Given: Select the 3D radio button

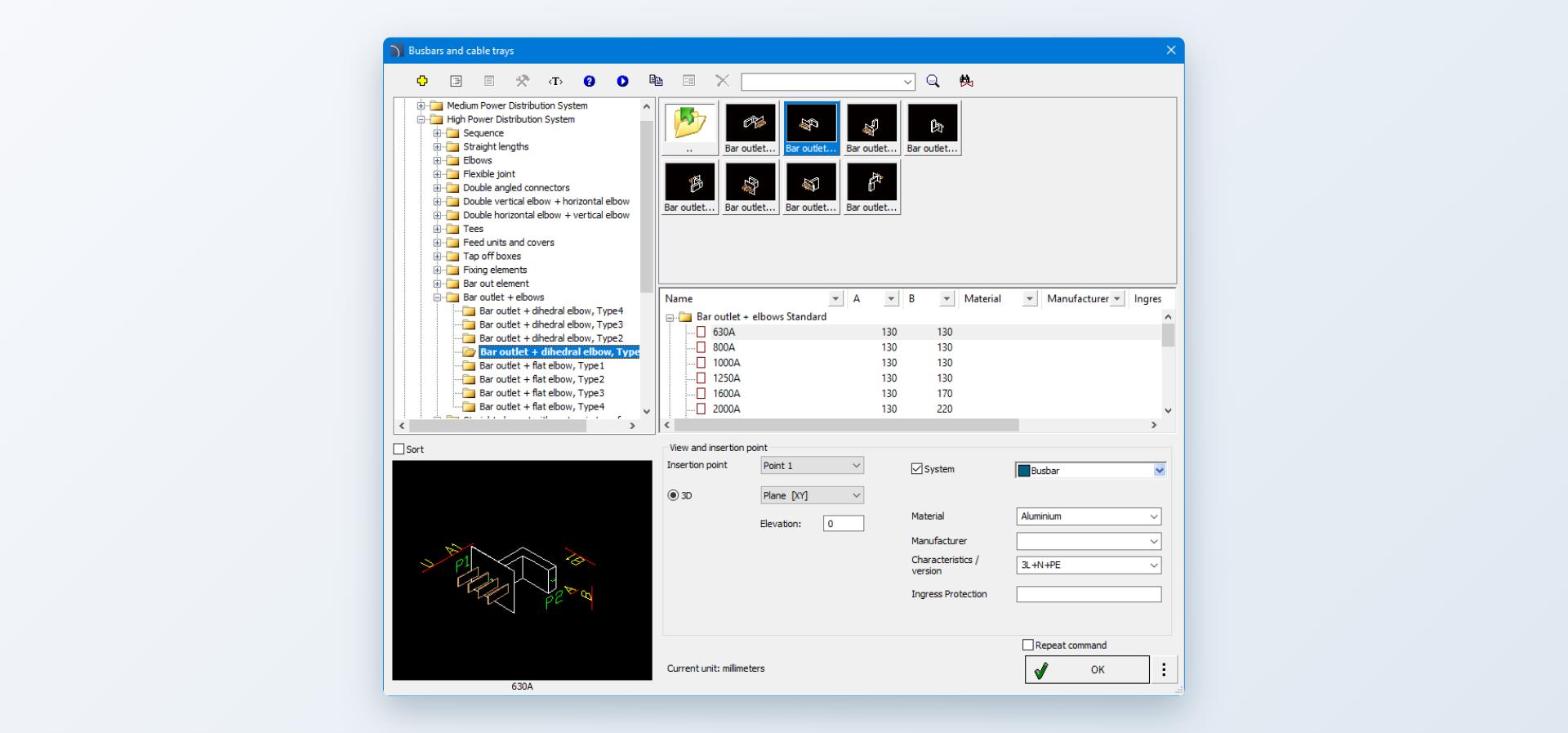Looking at the screenshot, I should (673, 495).
